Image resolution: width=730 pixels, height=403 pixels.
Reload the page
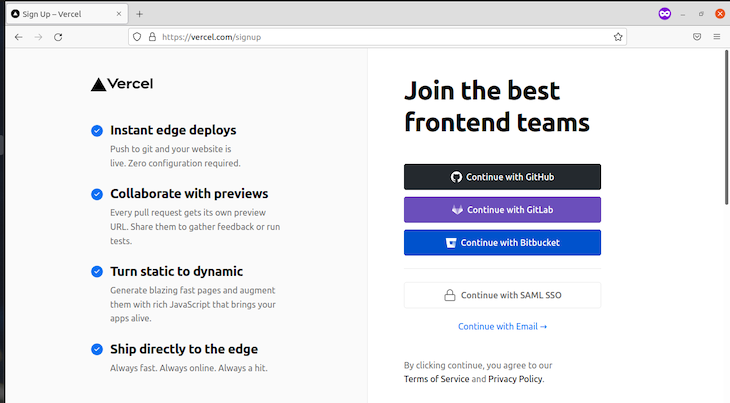point(58,37)
